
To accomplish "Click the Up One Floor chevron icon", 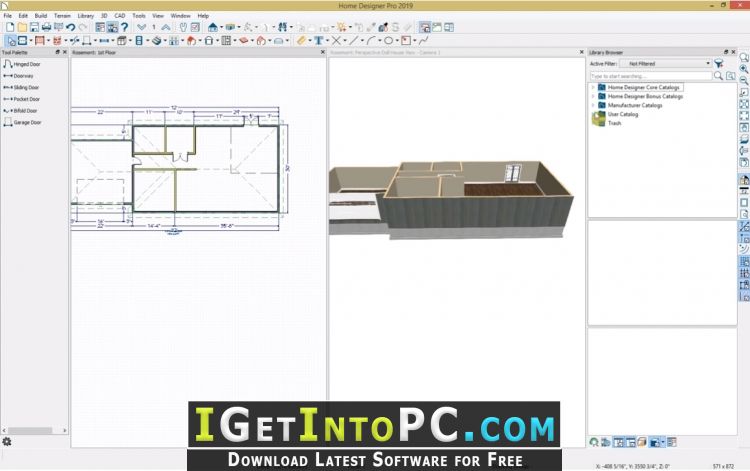I will pyautogui.click(x=166, y=27).
